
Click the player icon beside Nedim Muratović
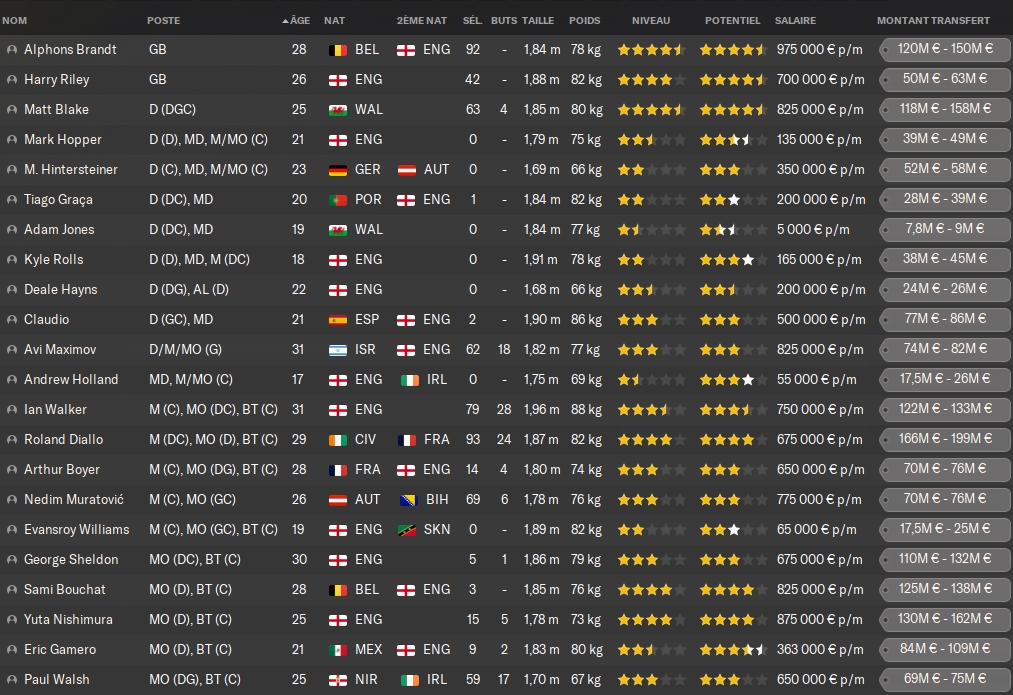pos(12,500)
